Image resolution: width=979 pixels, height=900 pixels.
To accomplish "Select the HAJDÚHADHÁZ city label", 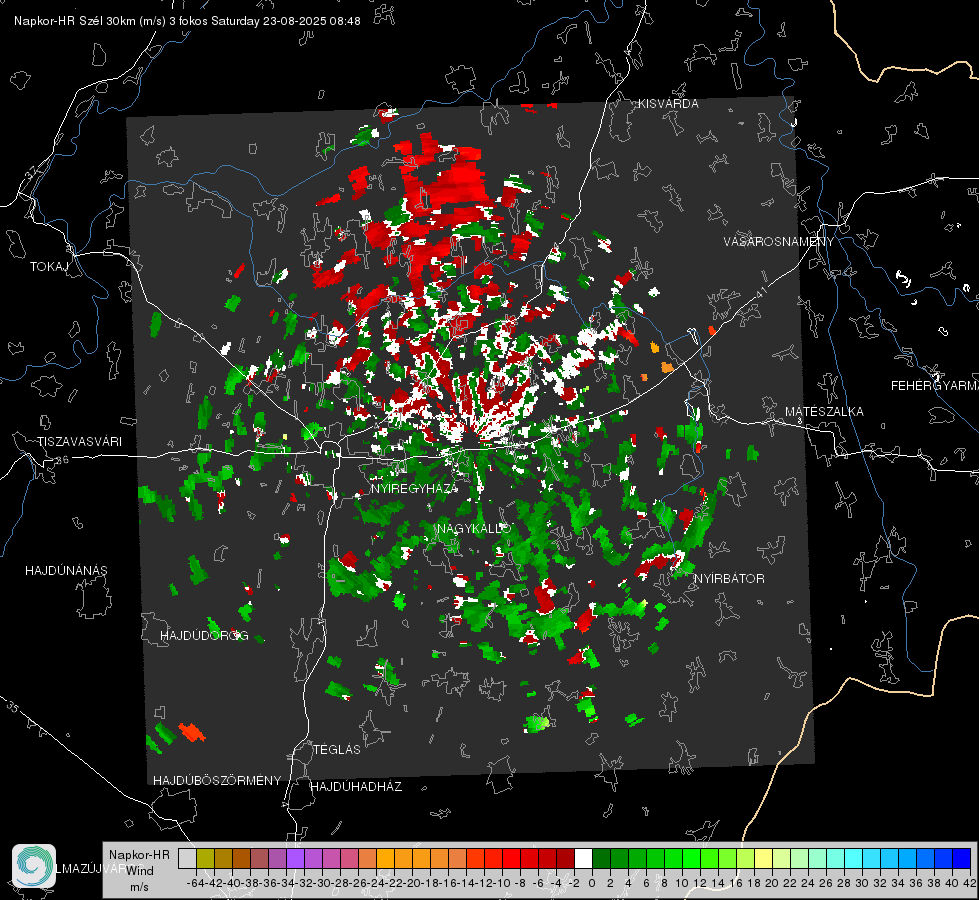I will coord(356,787).
